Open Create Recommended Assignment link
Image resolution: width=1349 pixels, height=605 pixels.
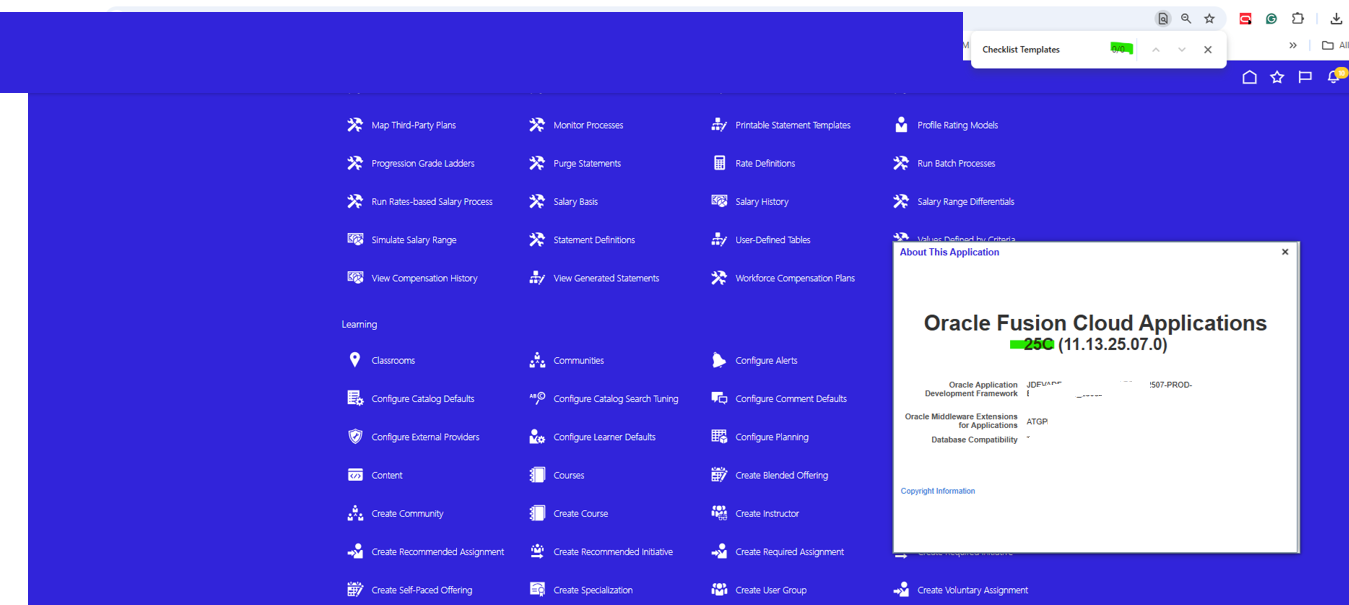(x=438, y=552)
